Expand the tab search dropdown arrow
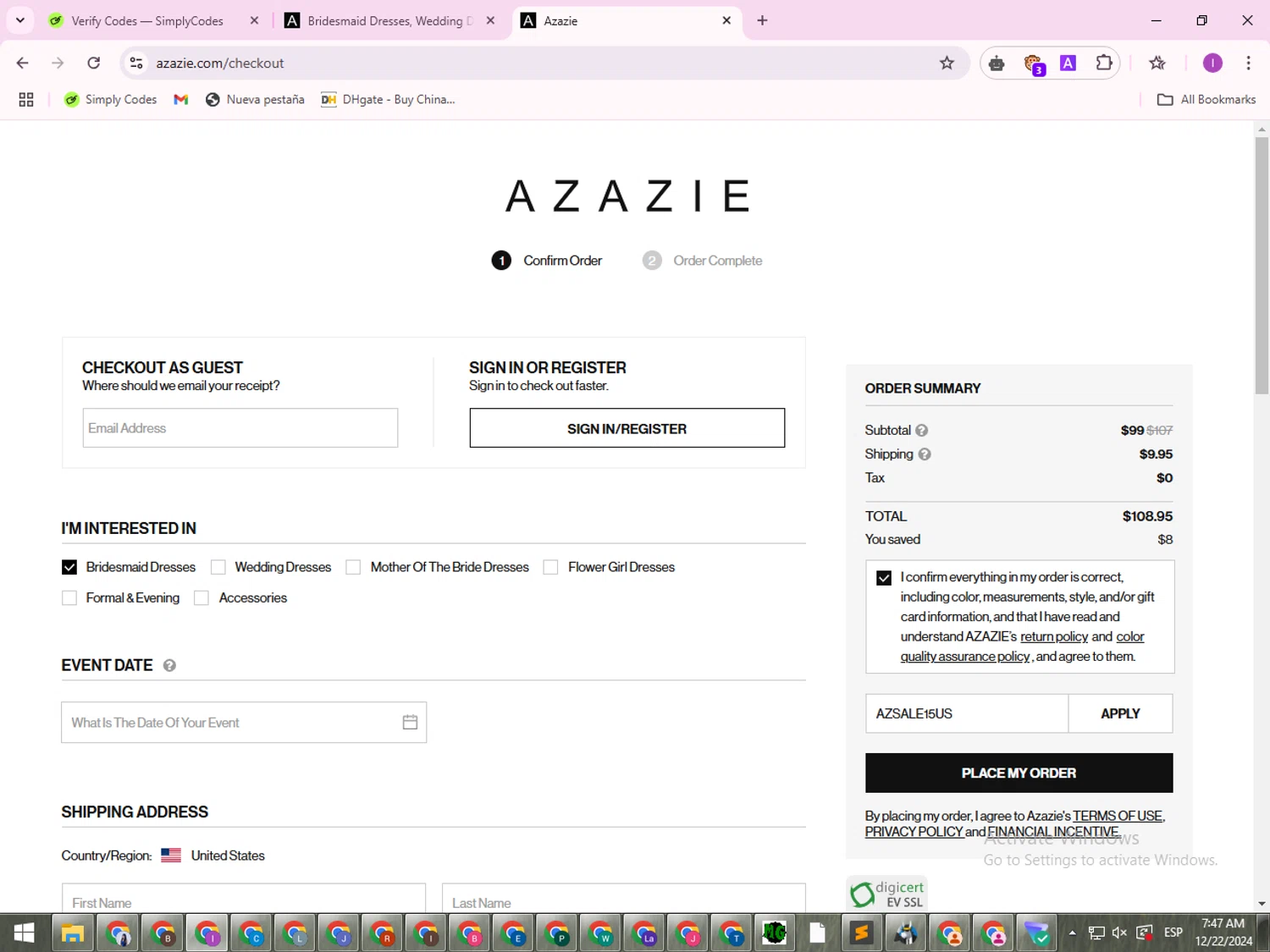 pos(20,20)
